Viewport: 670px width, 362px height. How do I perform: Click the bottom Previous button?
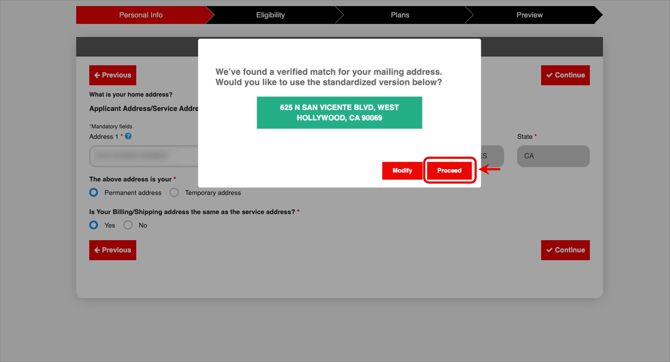point(113,250)
